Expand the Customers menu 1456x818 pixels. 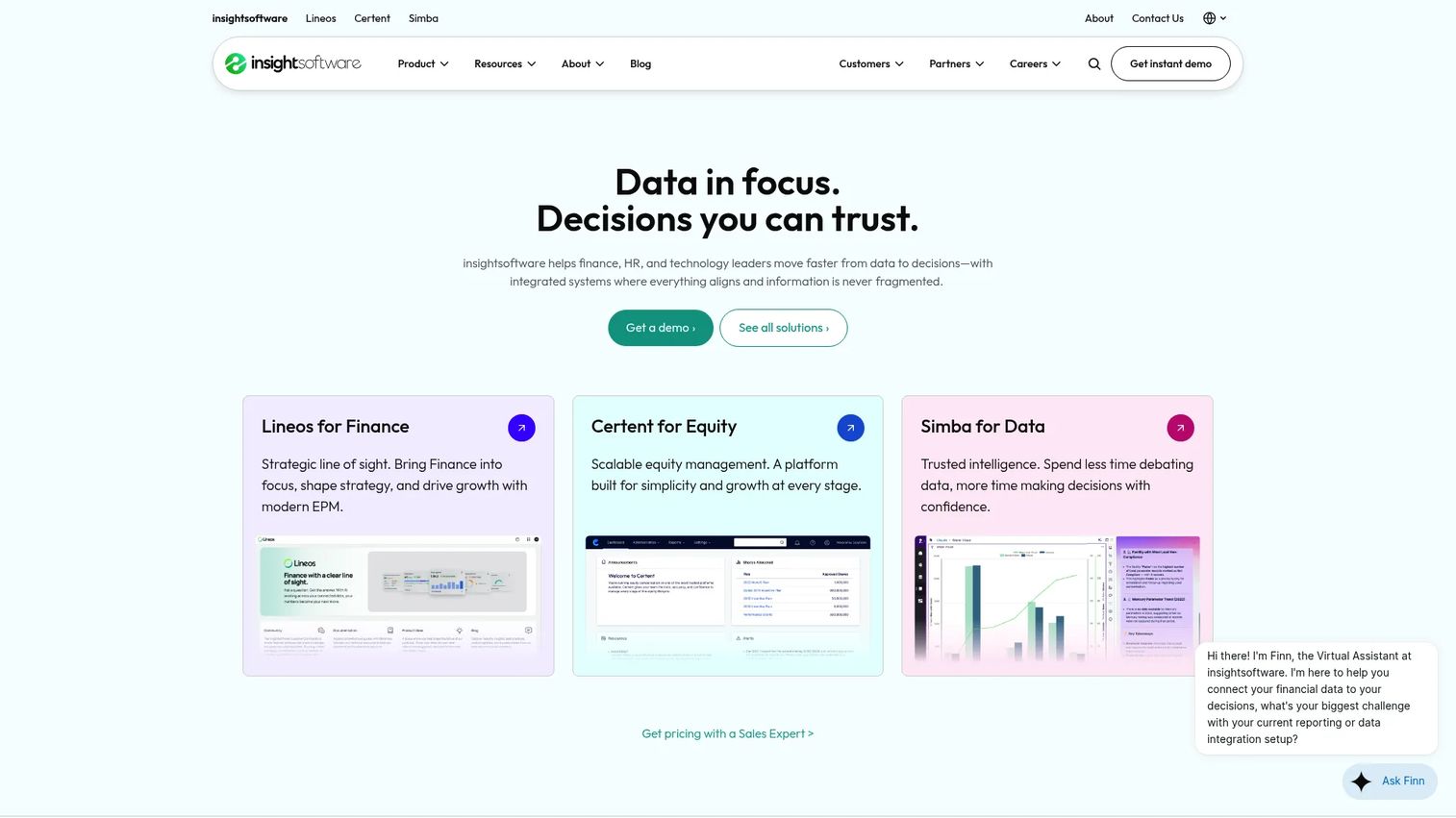pos(871,64)
